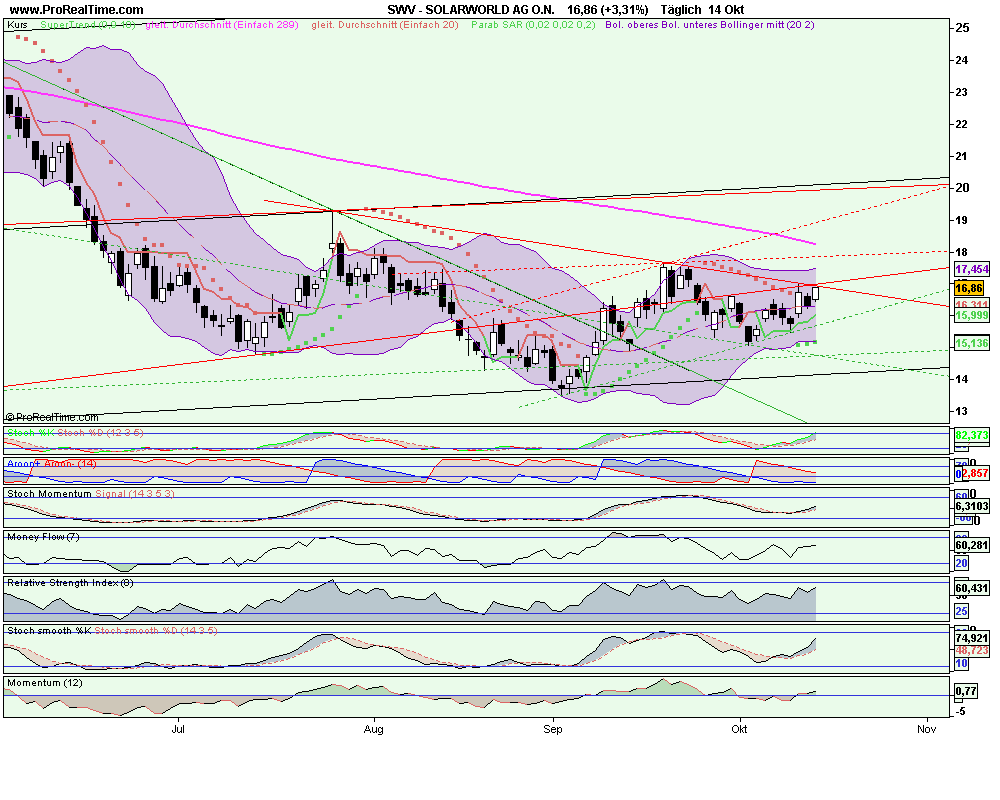1000x800 pixels.
Task: Click the 25 RSI lower level tag
Action: (x=961, y=611)
